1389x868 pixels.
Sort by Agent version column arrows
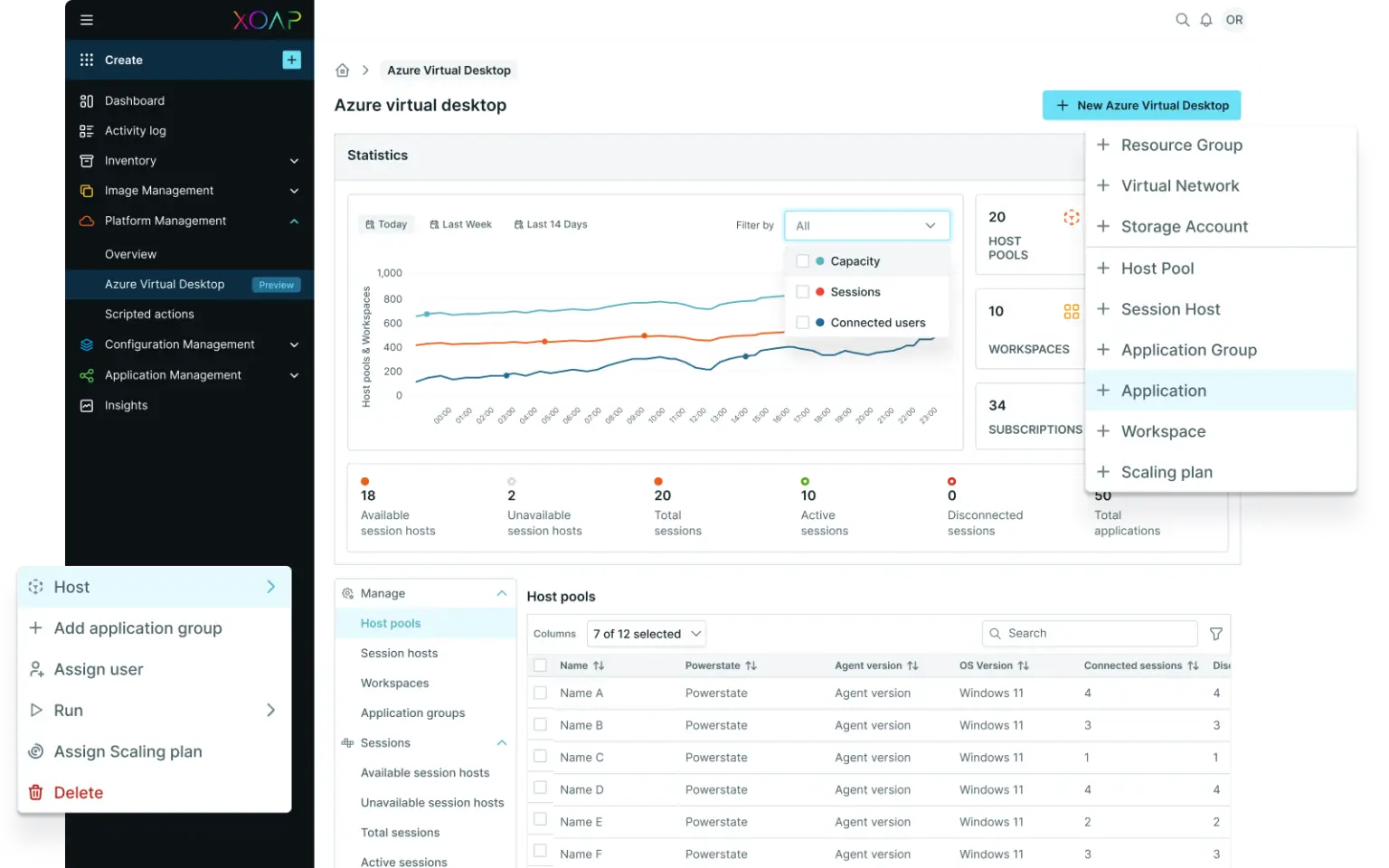click(x=912, y=665)
